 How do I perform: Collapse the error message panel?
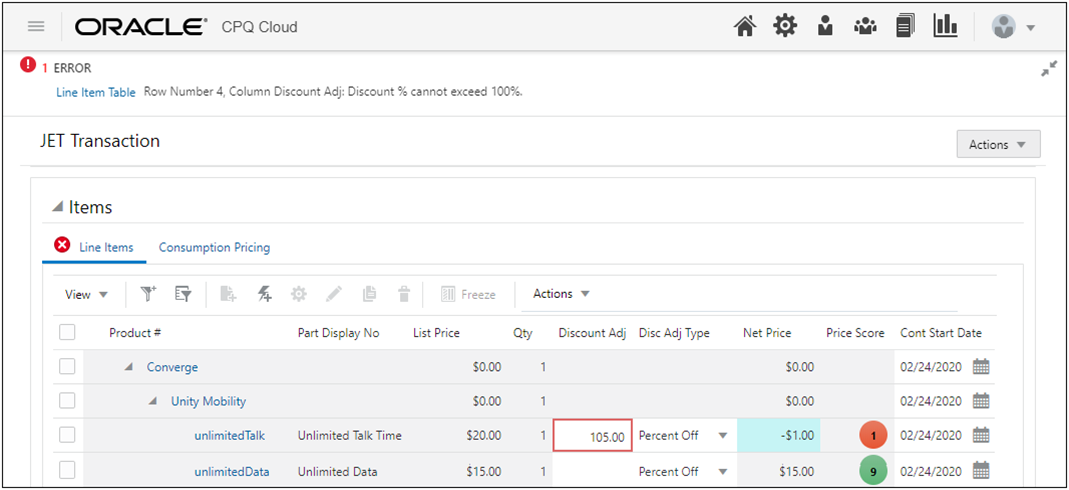(x=1049, y=69)
